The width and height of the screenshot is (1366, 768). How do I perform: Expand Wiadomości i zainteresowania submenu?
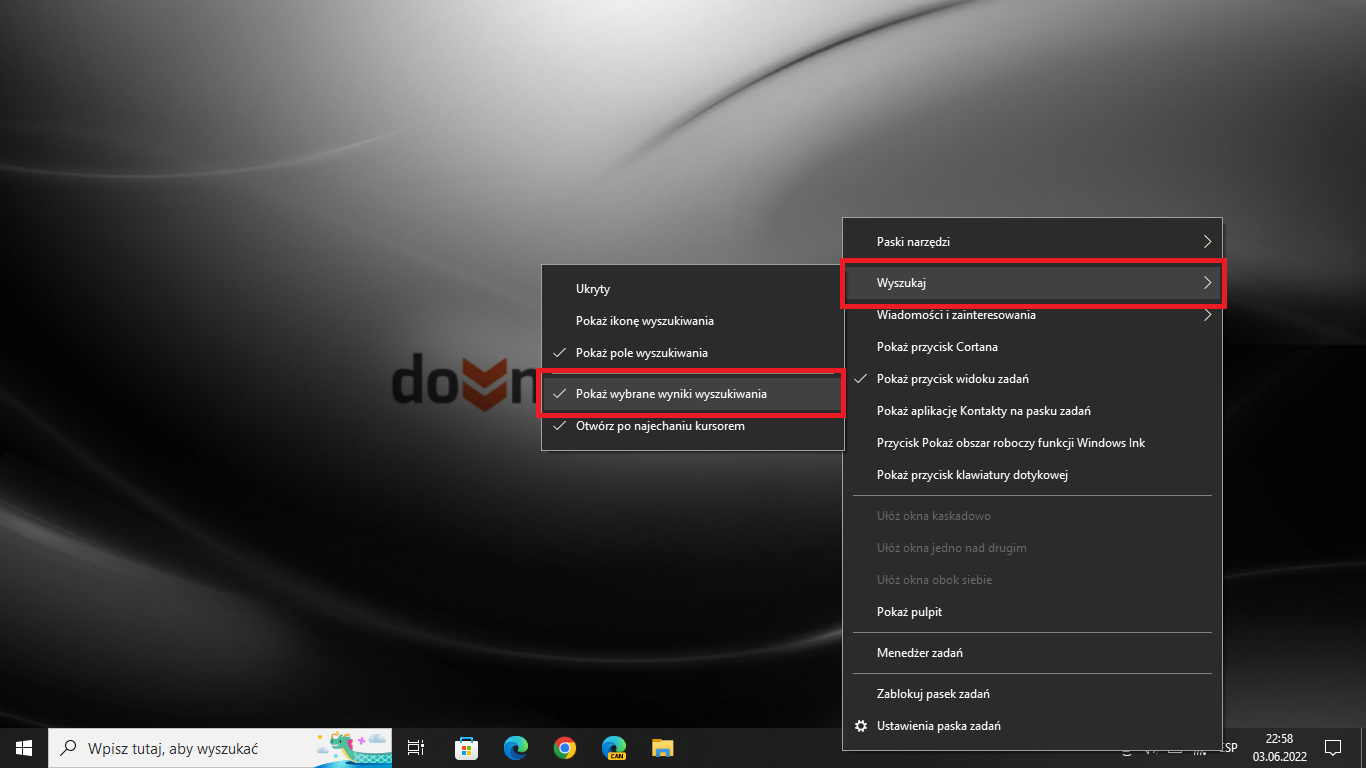tap(1032, 315)
